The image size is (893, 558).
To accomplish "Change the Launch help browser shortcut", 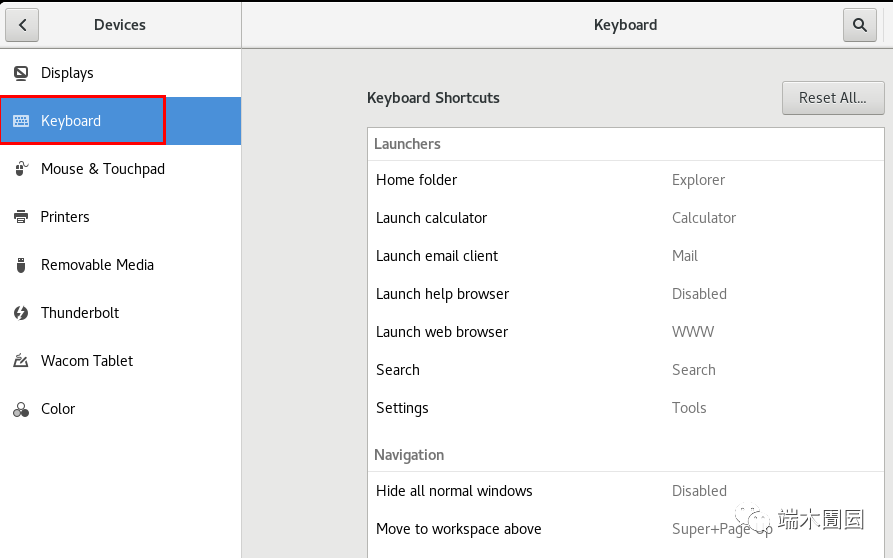I will point(625,294).
